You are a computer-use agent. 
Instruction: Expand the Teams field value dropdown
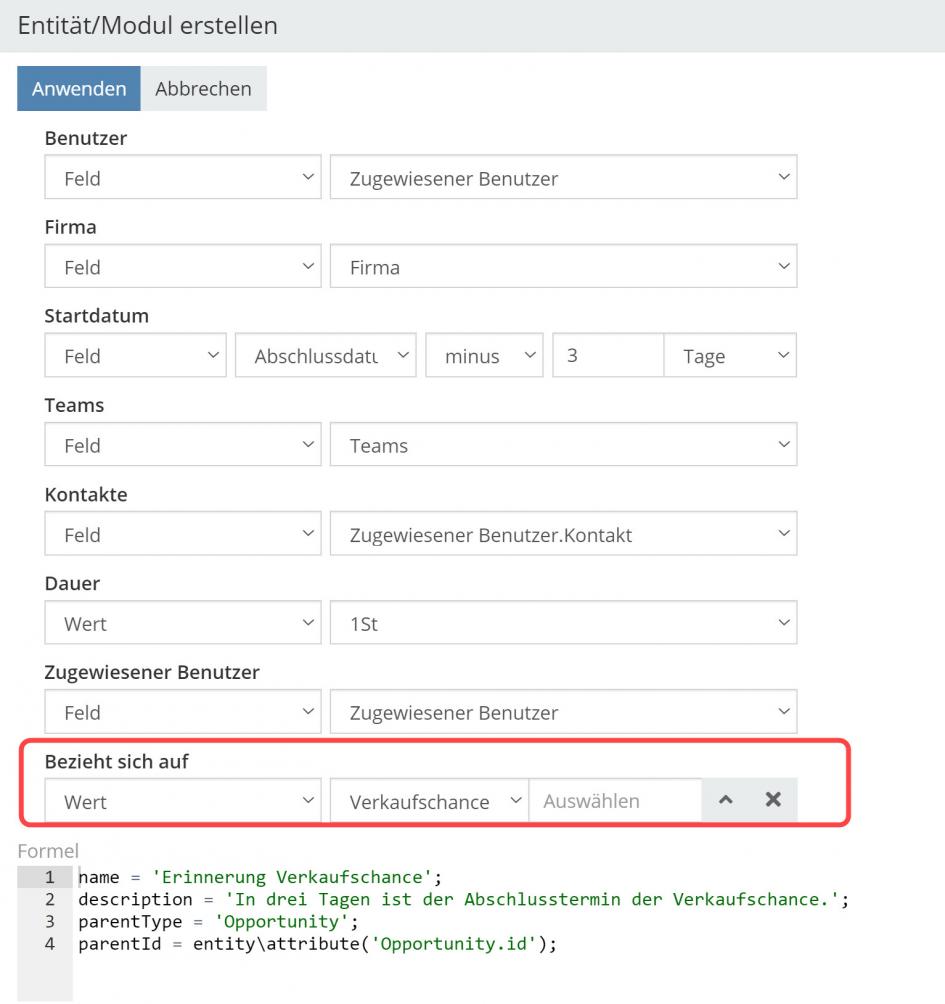[563, 446]
